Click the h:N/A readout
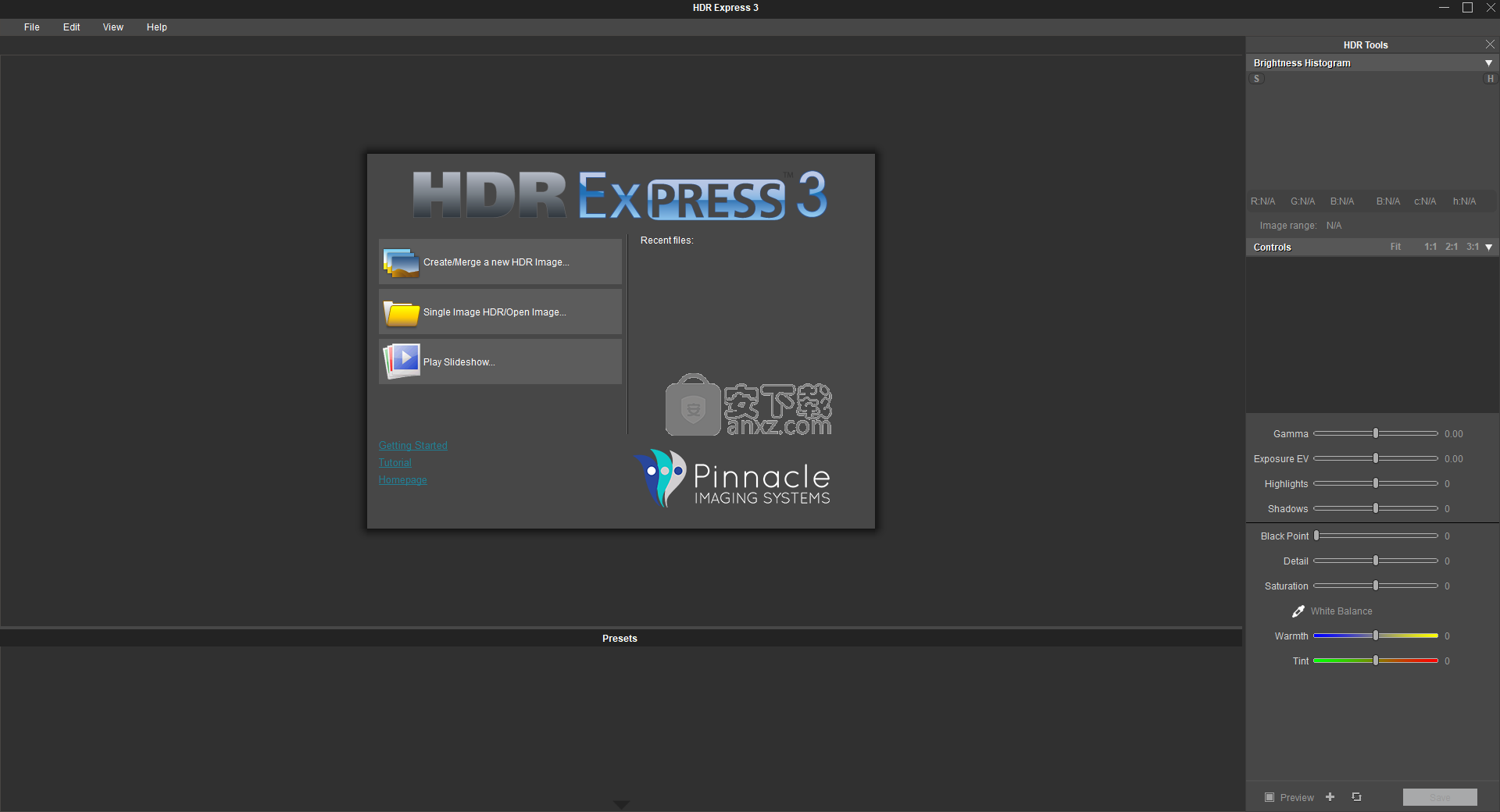 [x=1464, y=201]
